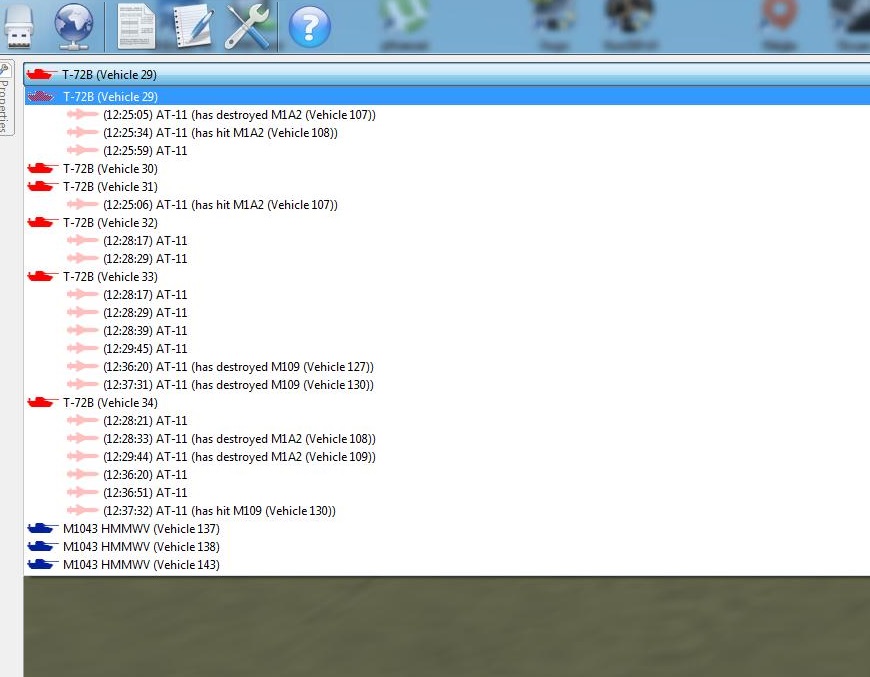Select 12:25:05 AT-11 destroyed Vehicle 107 event
The width and height of the screenshot is (870, 677).
pos(239,115)
